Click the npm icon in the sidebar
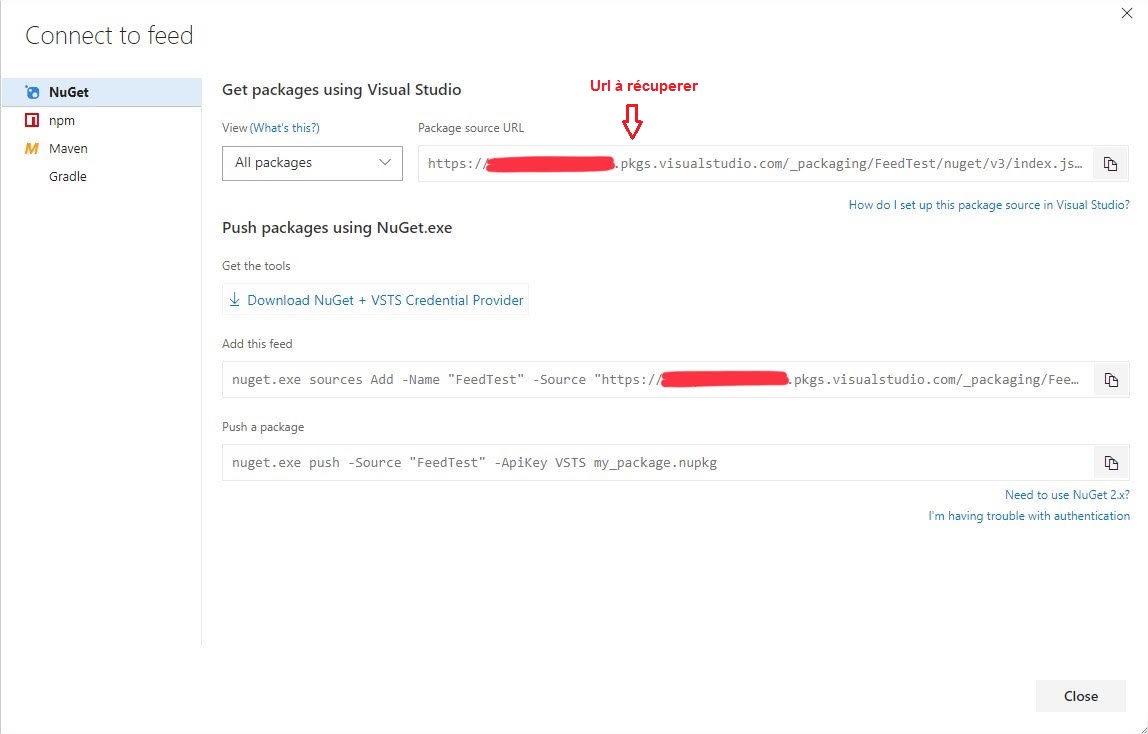This screenshot has width=1148, height=734. pyautogui.click(x=32, y=120)
